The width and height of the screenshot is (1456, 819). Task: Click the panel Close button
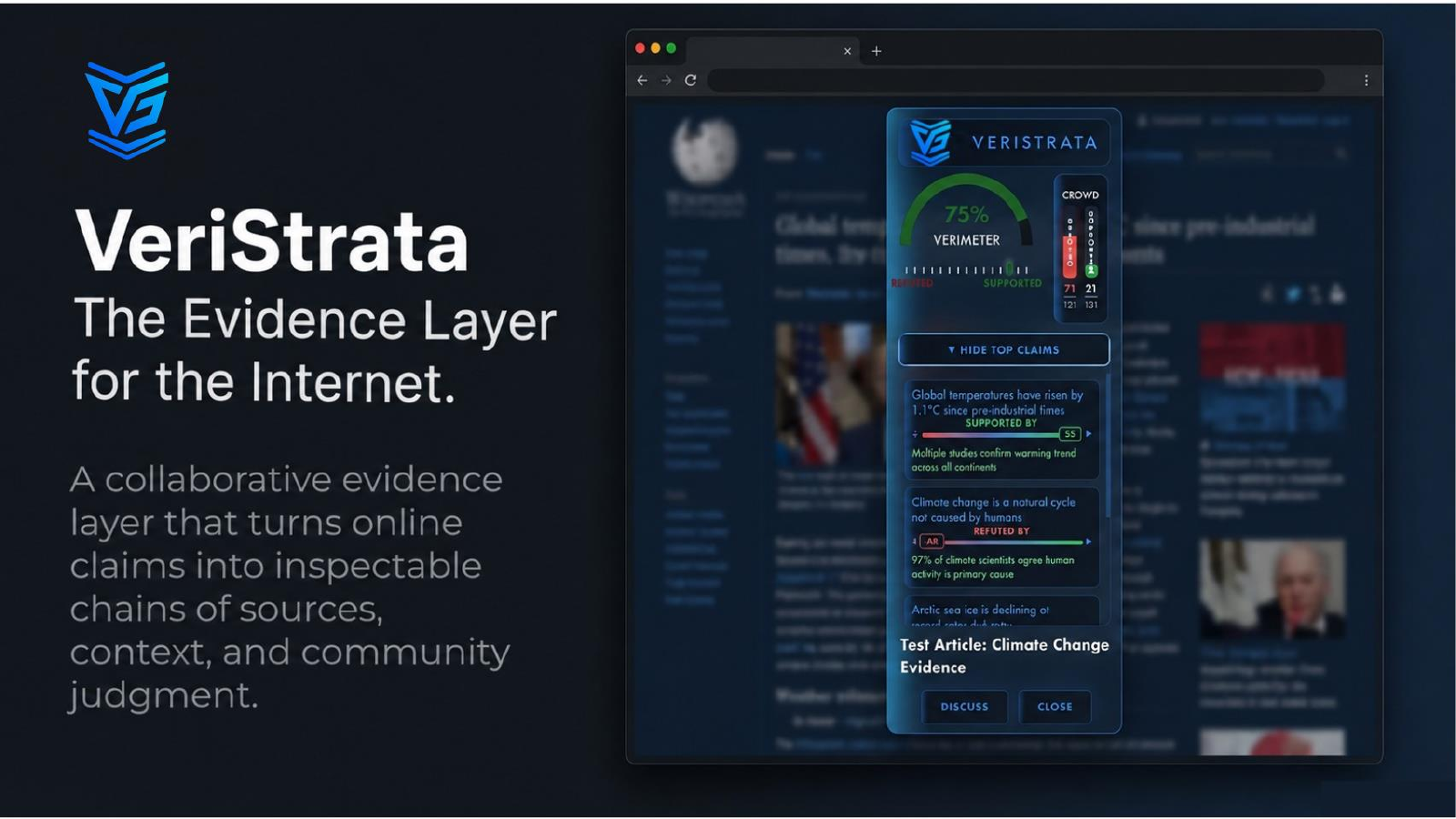point(1055,706)
